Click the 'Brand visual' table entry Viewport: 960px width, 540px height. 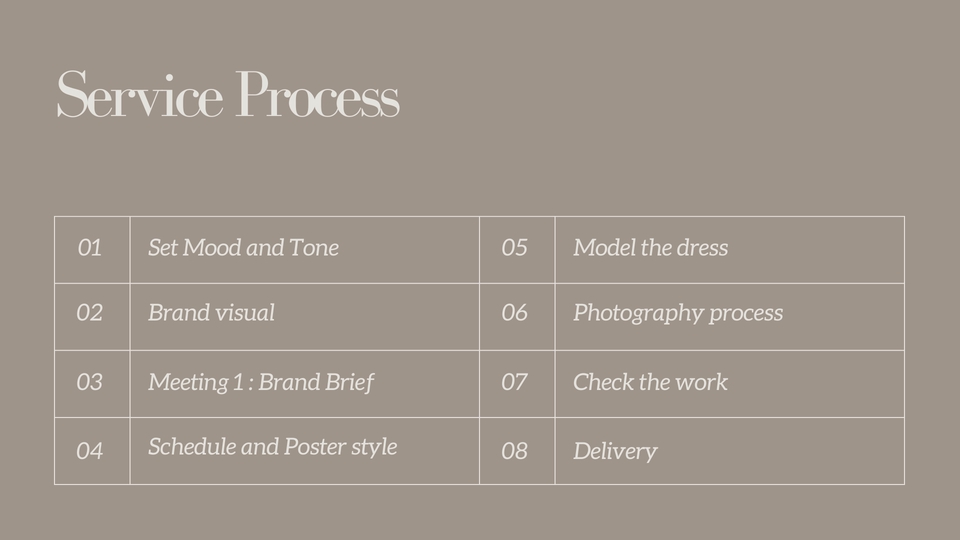coord(211,313)
